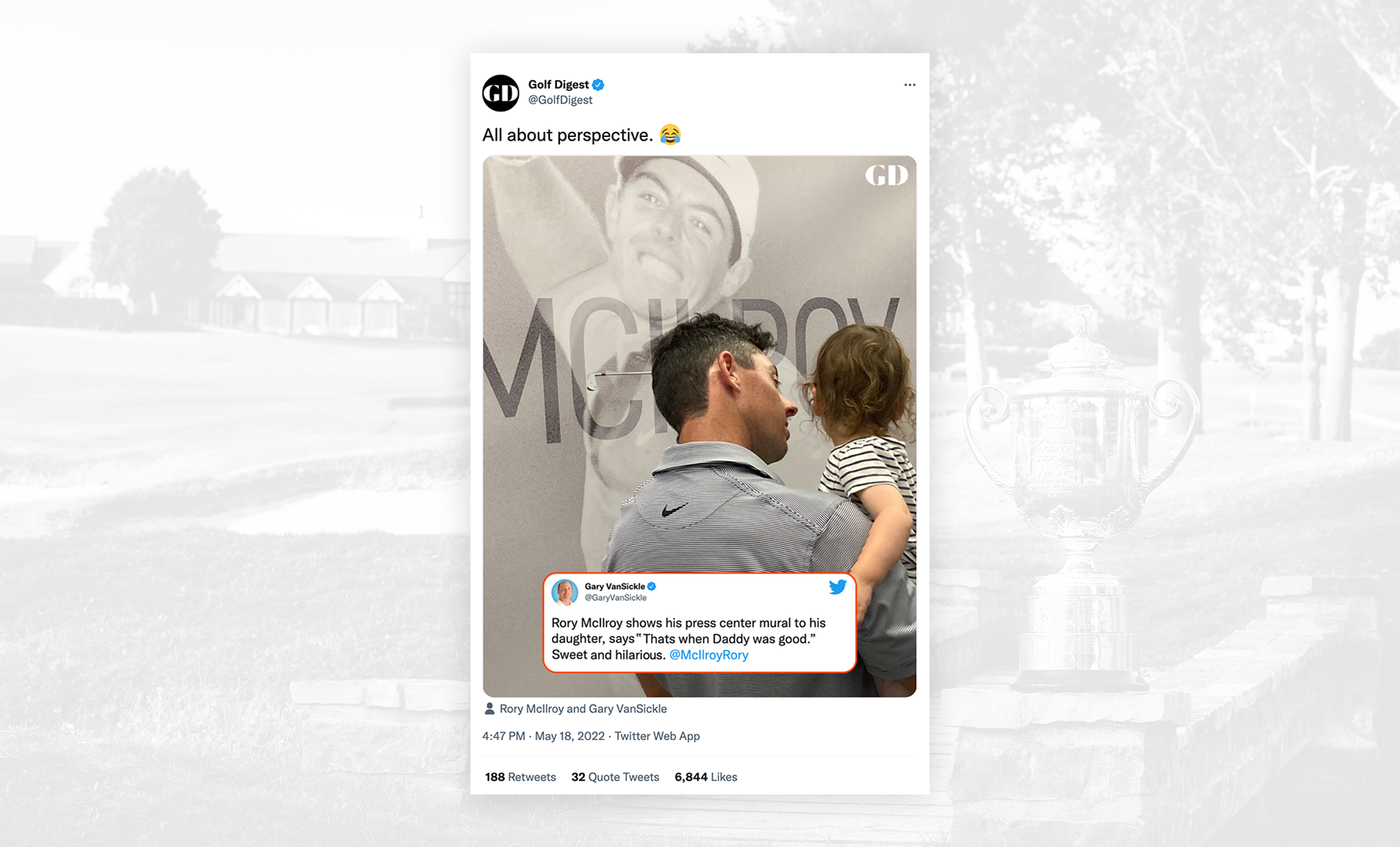Click the laughing-crying emoji in the tweet text
Screen dimensions: 1400x847
pyautogui.click(x=669, y=135)
